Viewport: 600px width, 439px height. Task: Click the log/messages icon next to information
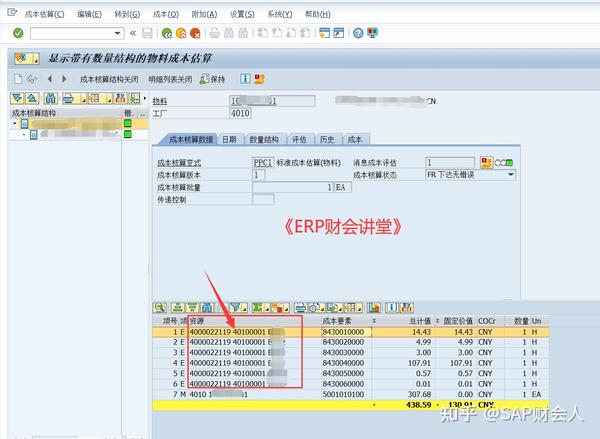(x=259, y=79)
